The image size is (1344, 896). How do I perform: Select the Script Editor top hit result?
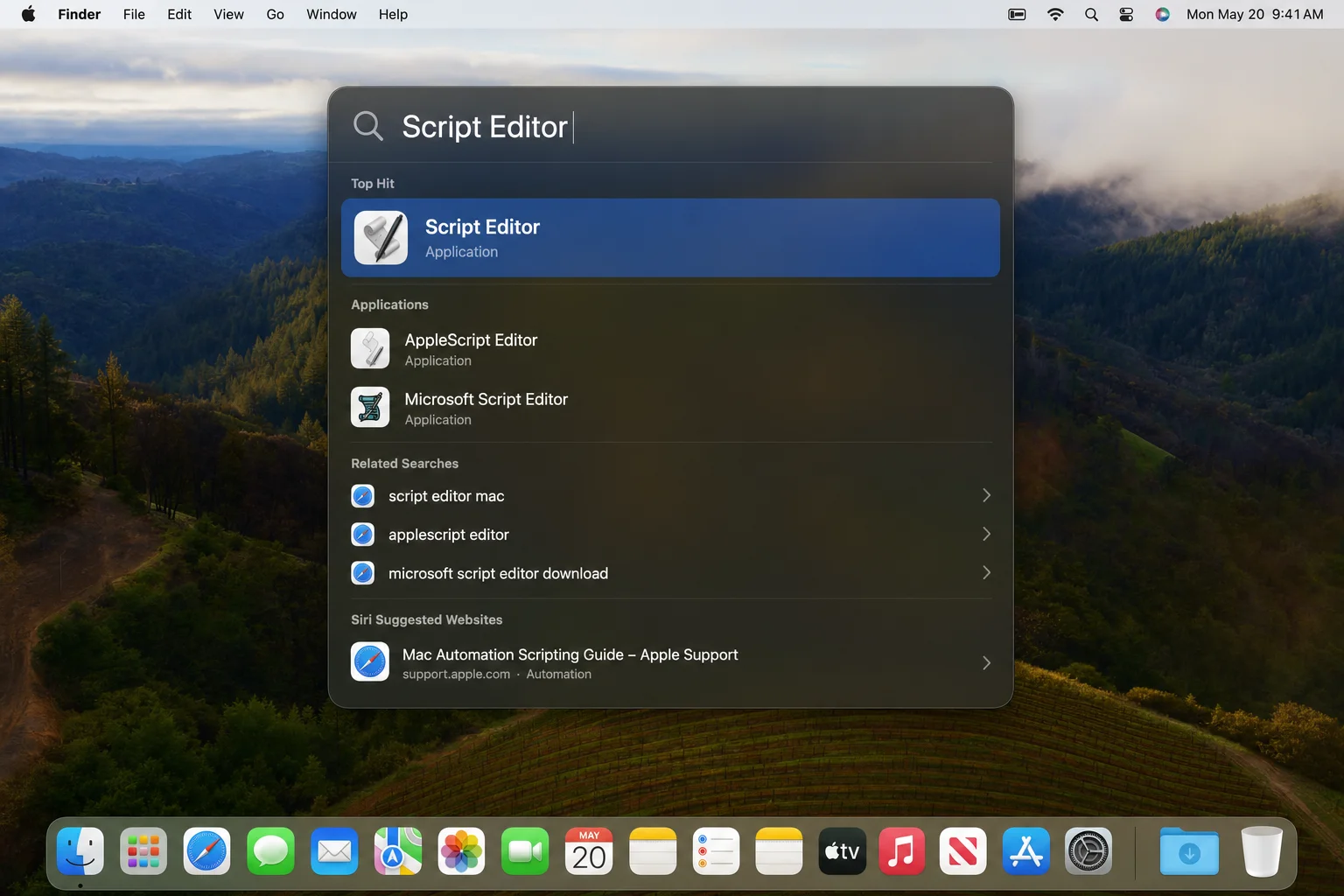(x=670, y=238)
